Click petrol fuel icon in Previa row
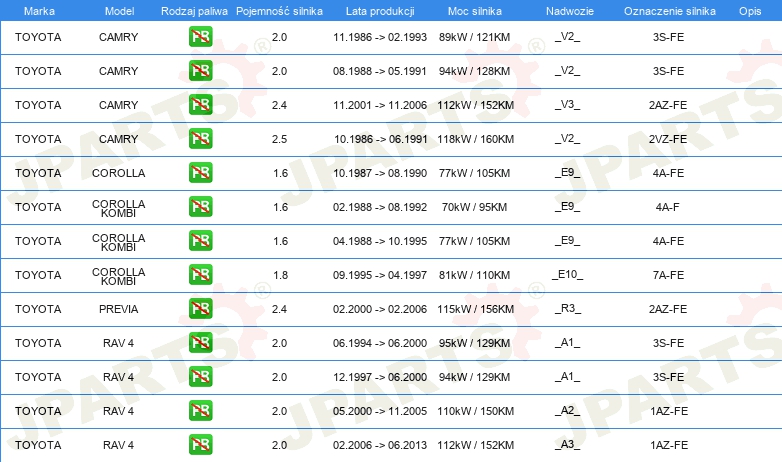The image size is (782, 462). click(200, 308)
